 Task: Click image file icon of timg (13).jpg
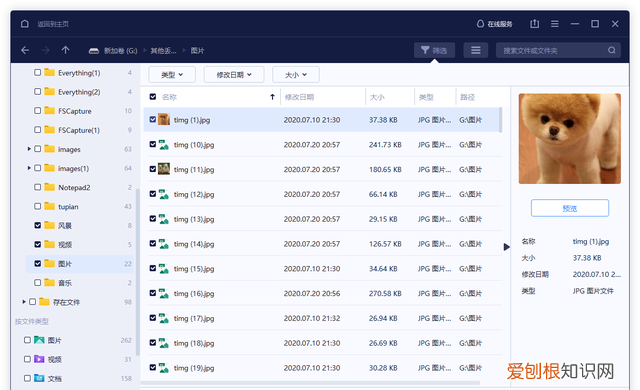pos(164,219)
